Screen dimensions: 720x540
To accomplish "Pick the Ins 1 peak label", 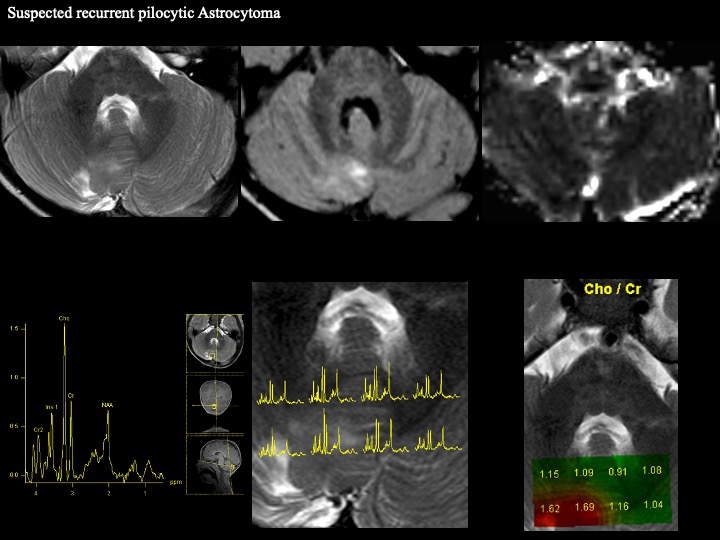I will click(x=52, y=407).
